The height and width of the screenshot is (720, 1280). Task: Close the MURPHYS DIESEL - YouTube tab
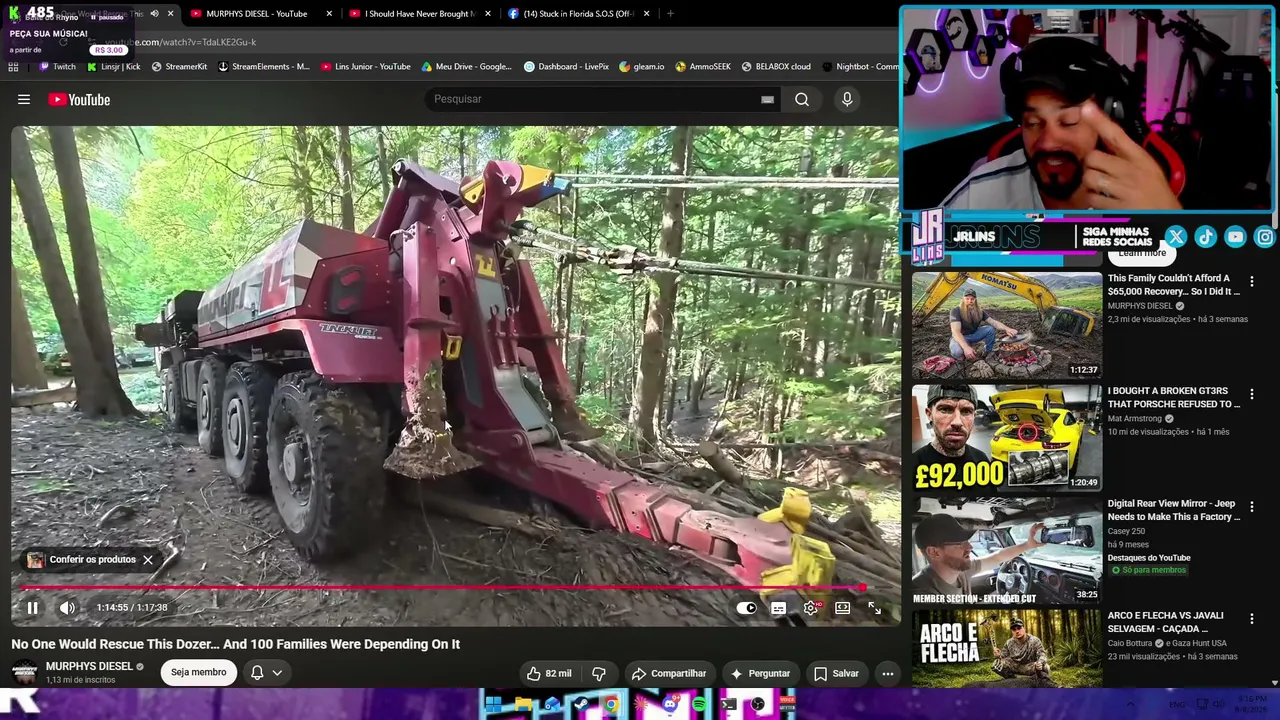330,14
